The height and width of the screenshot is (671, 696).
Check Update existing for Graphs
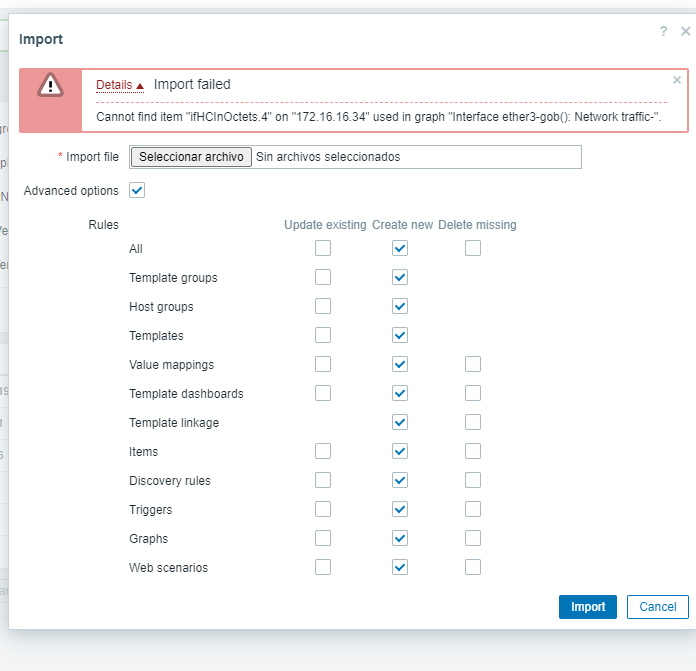tap(323, 538)
